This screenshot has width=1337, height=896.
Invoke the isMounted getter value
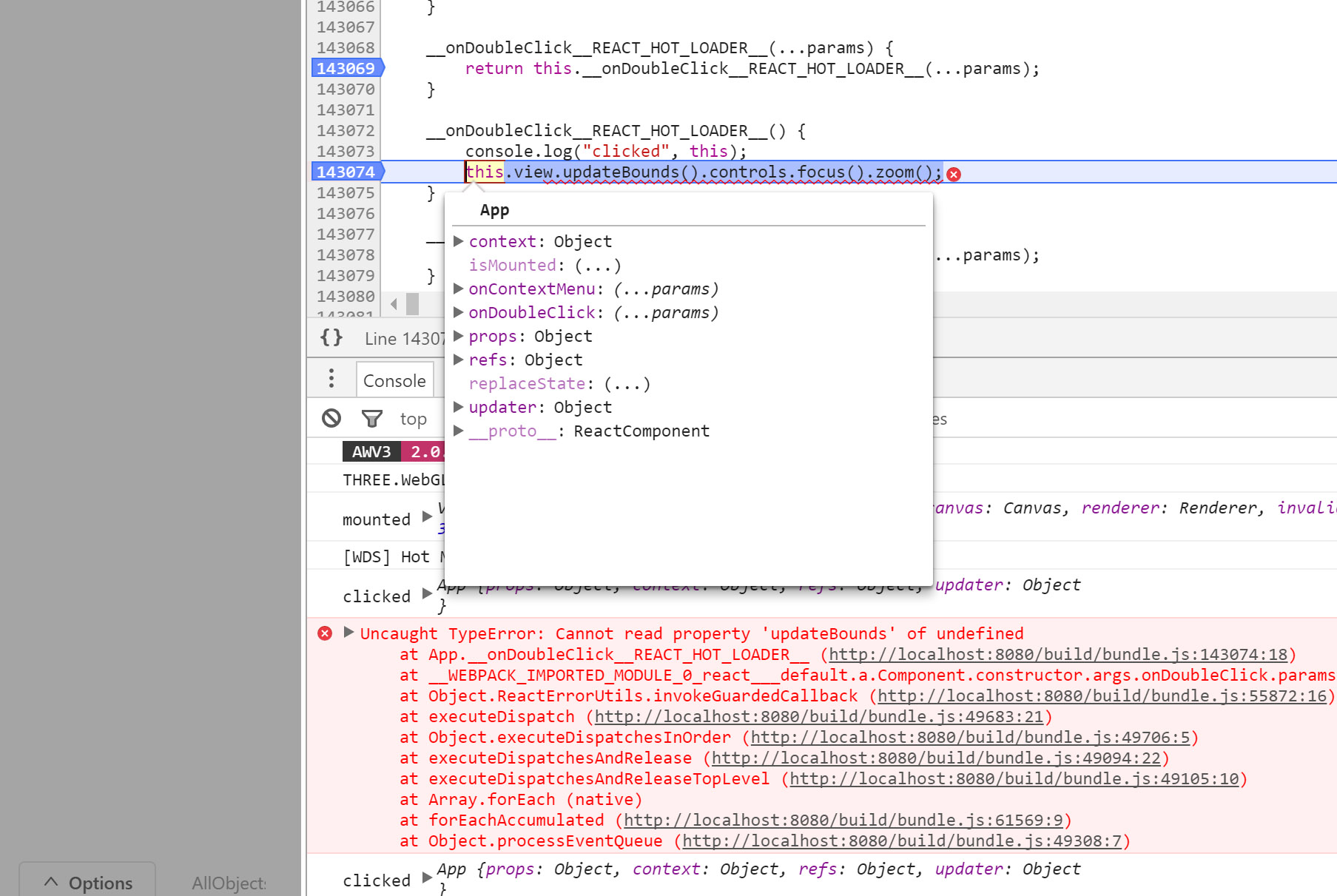coord(598,265)
